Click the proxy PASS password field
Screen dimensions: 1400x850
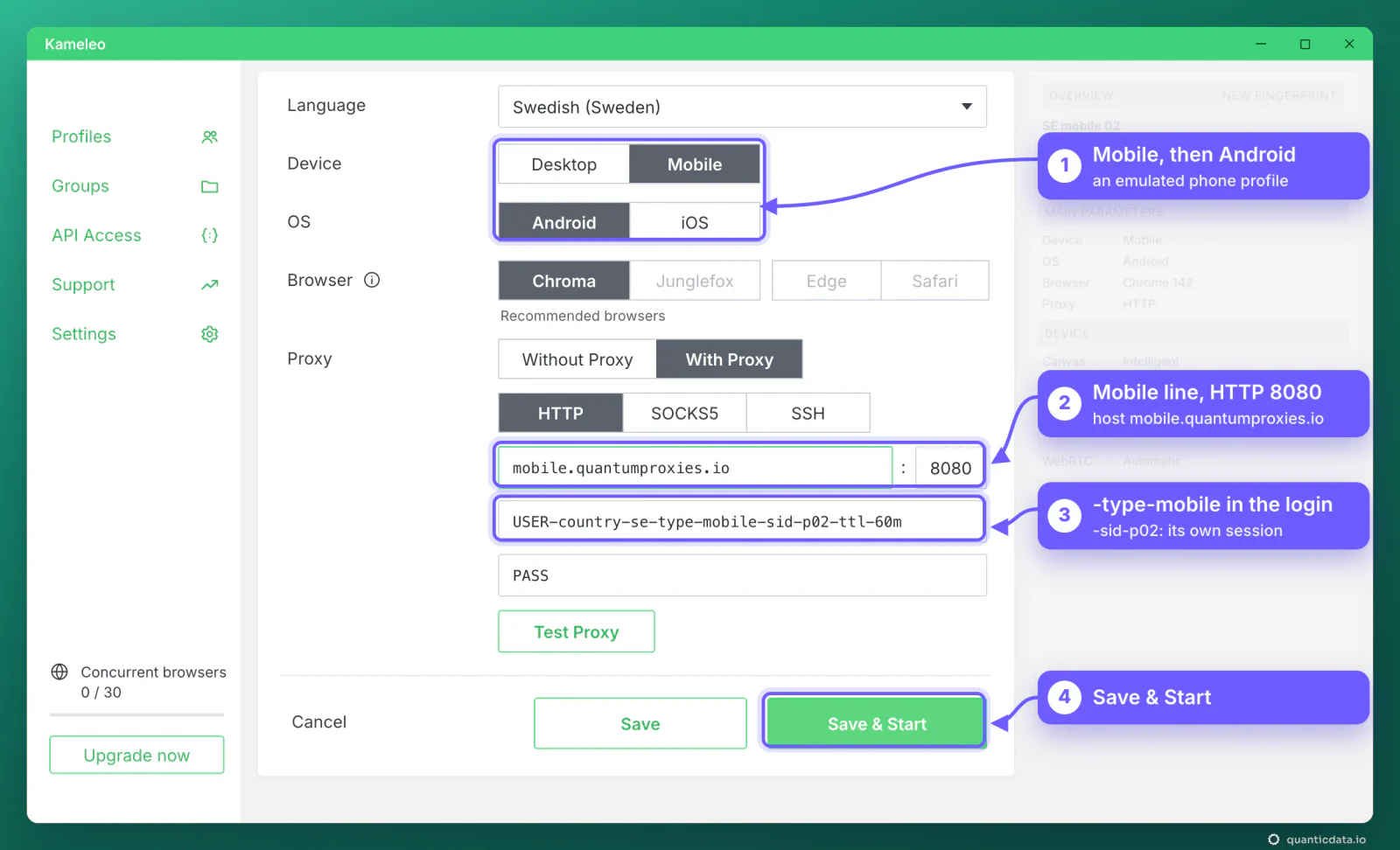point(742,575)
